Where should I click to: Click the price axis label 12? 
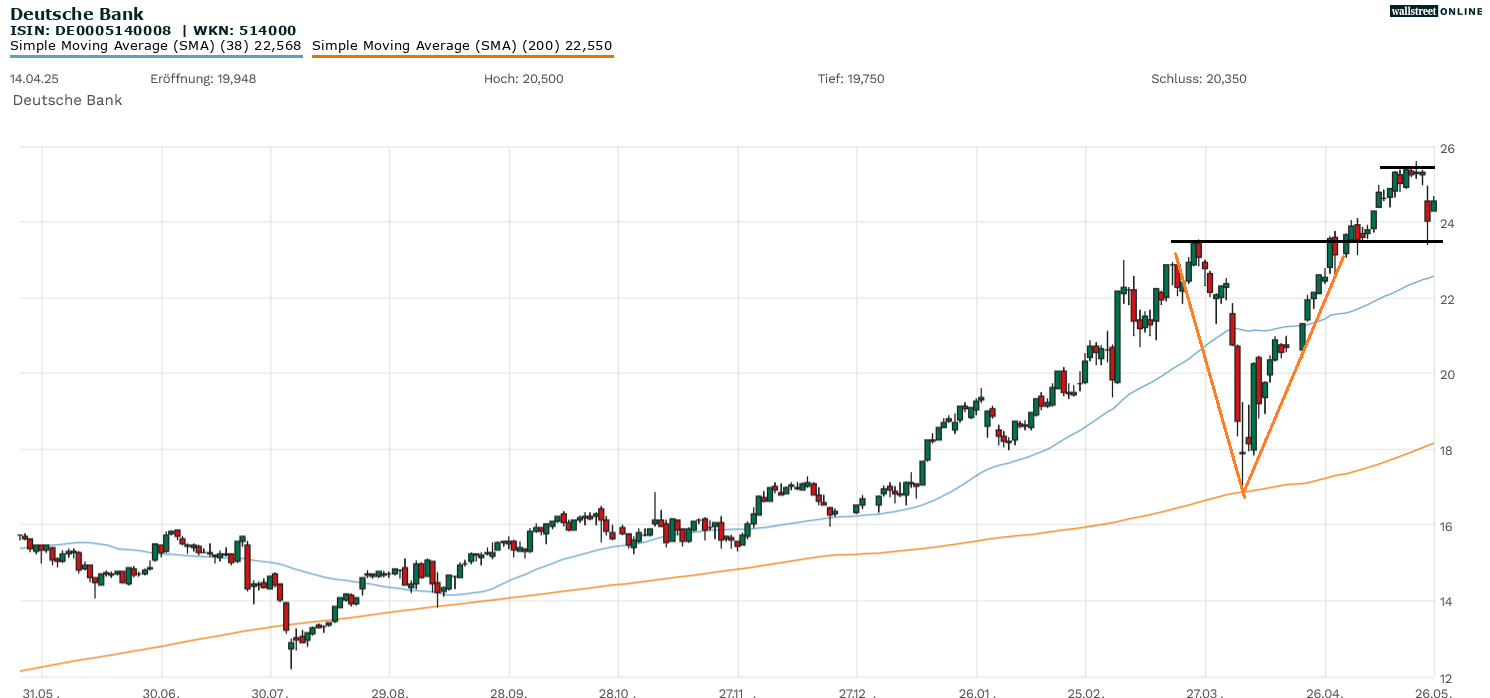tap(1447, 677)
